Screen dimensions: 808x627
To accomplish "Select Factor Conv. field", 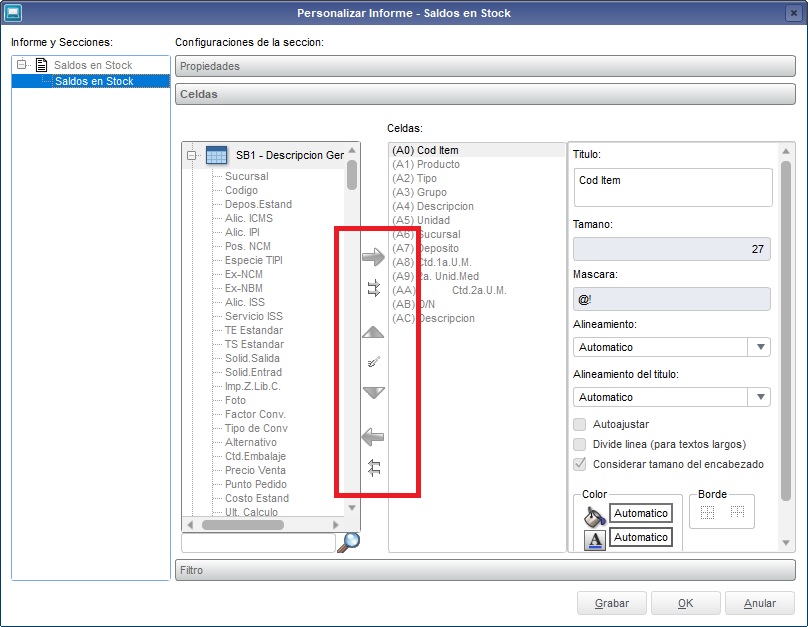I will coord(255,414).
